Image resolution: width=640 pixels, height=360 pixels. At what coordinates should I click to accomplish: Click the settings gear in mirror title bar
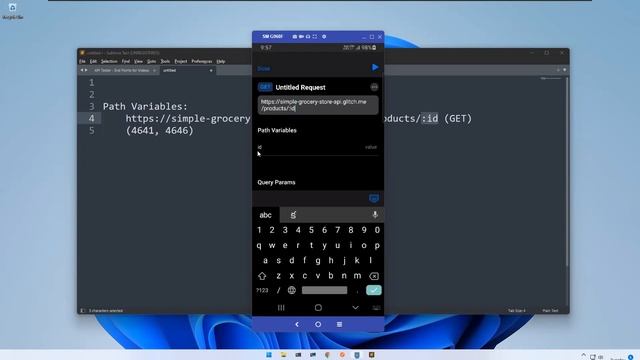[324, 37]
